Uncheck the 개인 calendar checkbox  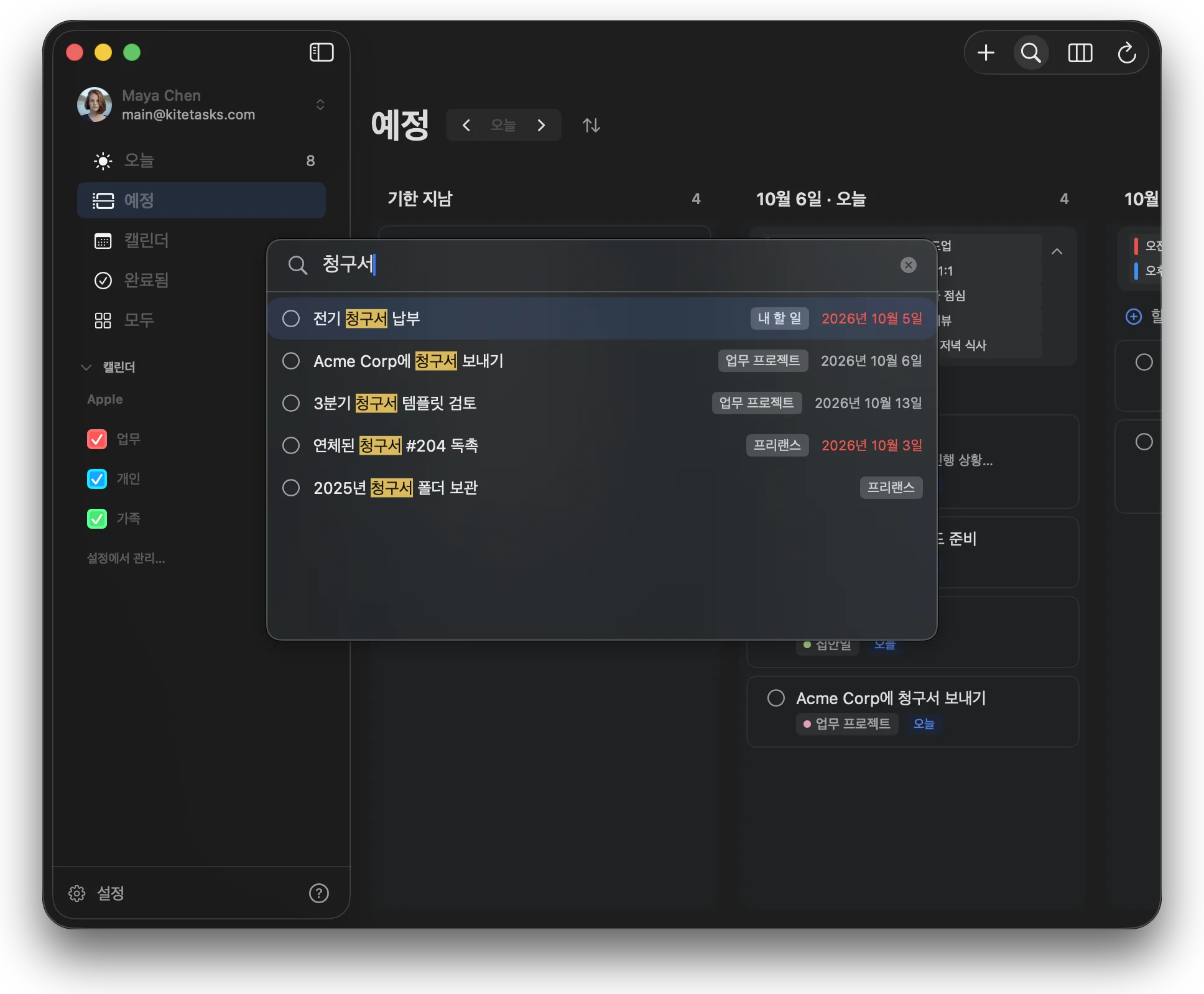pos(97,479)
